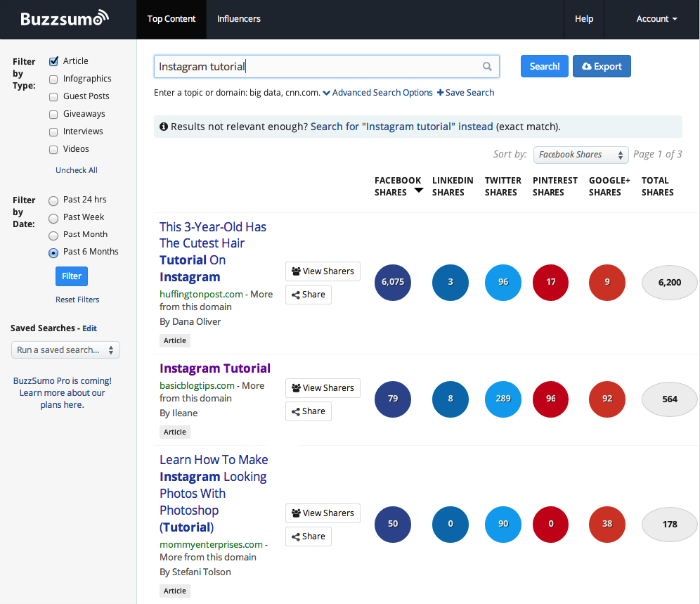Uncheck the Article type filter
Screen dimensions: 700x604
coord(54,61)
